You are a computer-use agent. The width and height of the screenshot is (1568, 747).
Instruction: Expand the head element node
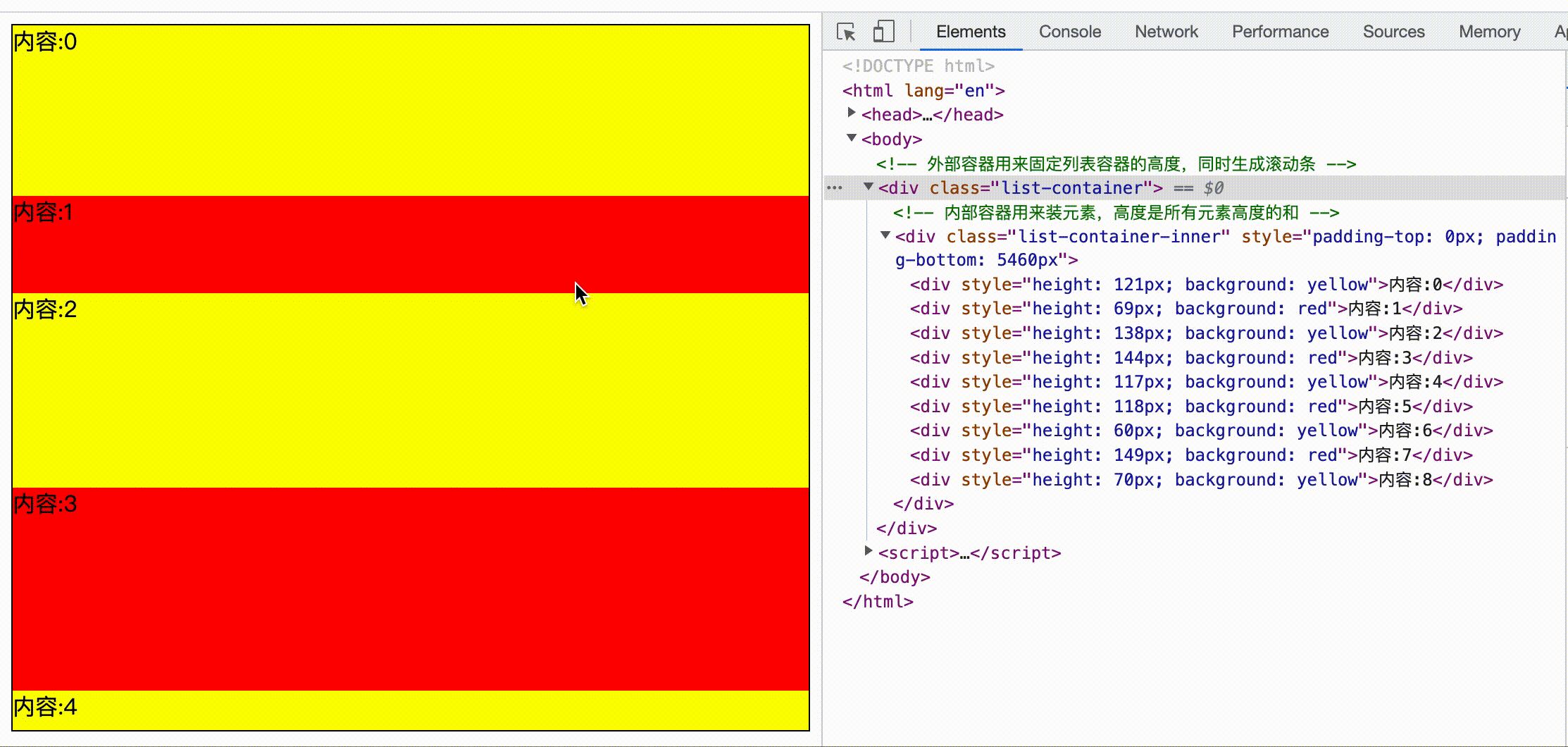click(x=852, y=113)
